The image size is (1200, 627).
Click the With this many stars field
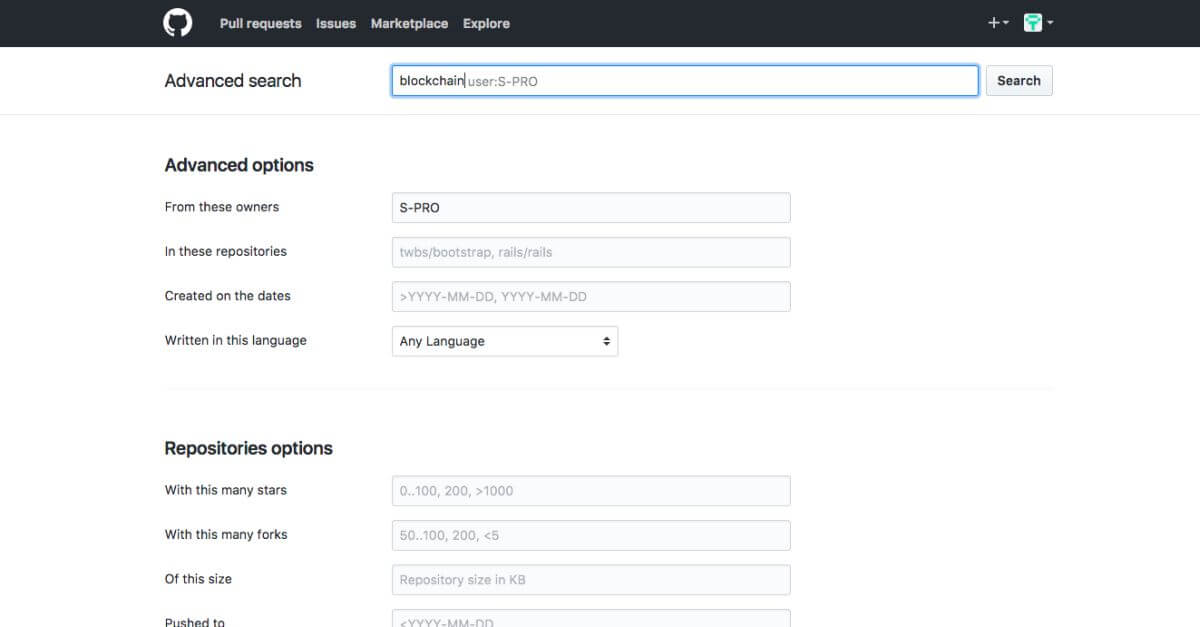(590, 491)
